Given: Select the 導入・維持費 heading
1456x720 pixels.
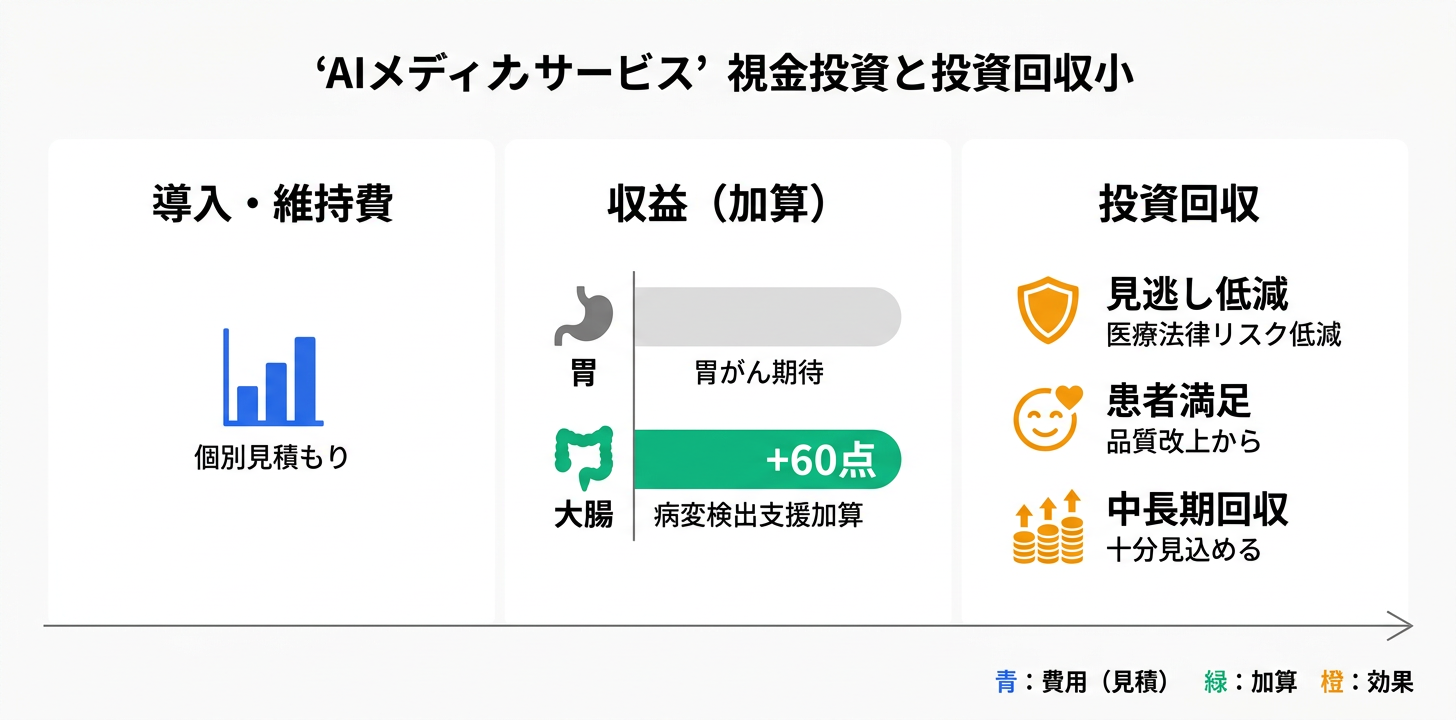Looking at the screenshot, I should (x=272, y=204).
